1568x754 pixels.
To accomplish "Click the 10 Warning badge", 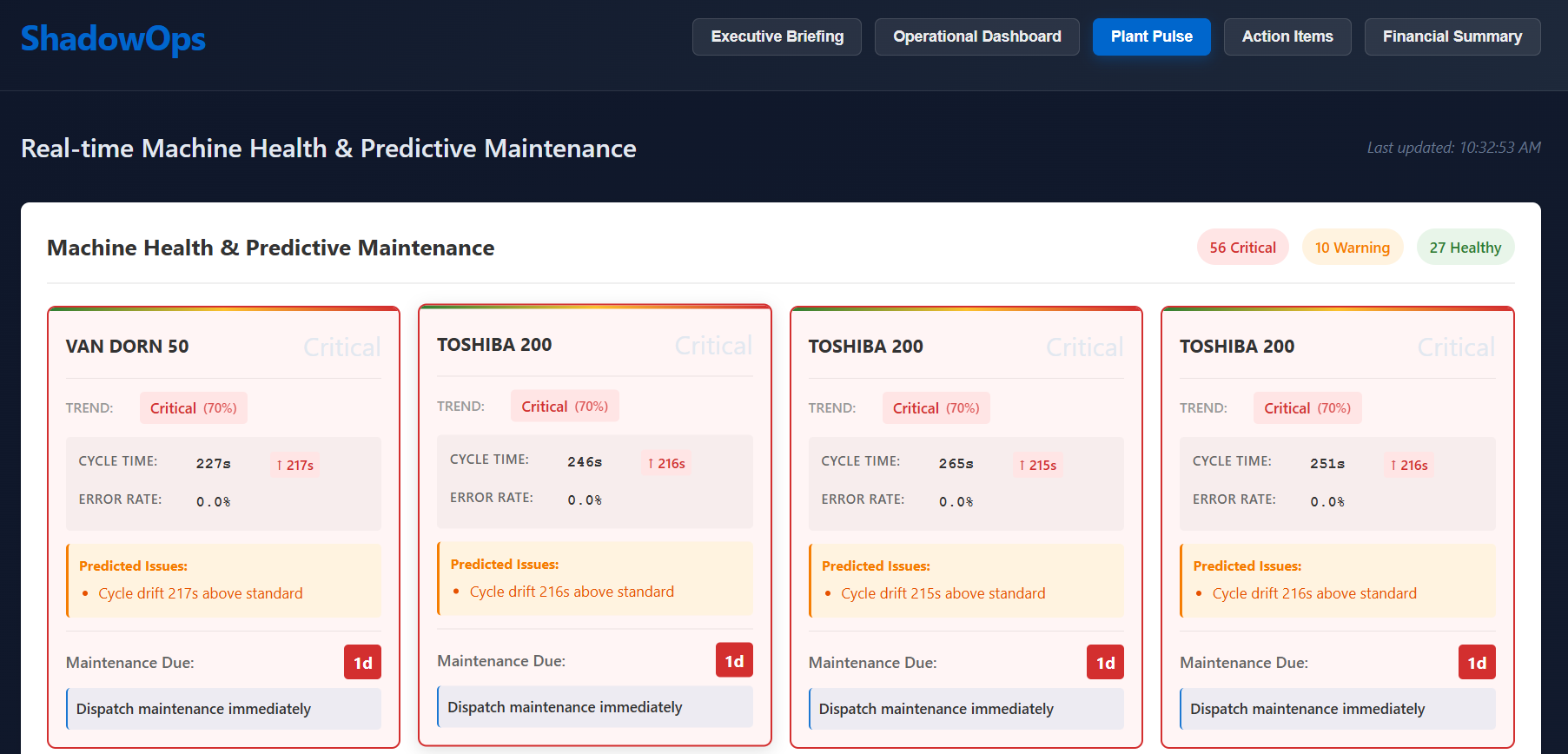I will tap(1352, 248).
